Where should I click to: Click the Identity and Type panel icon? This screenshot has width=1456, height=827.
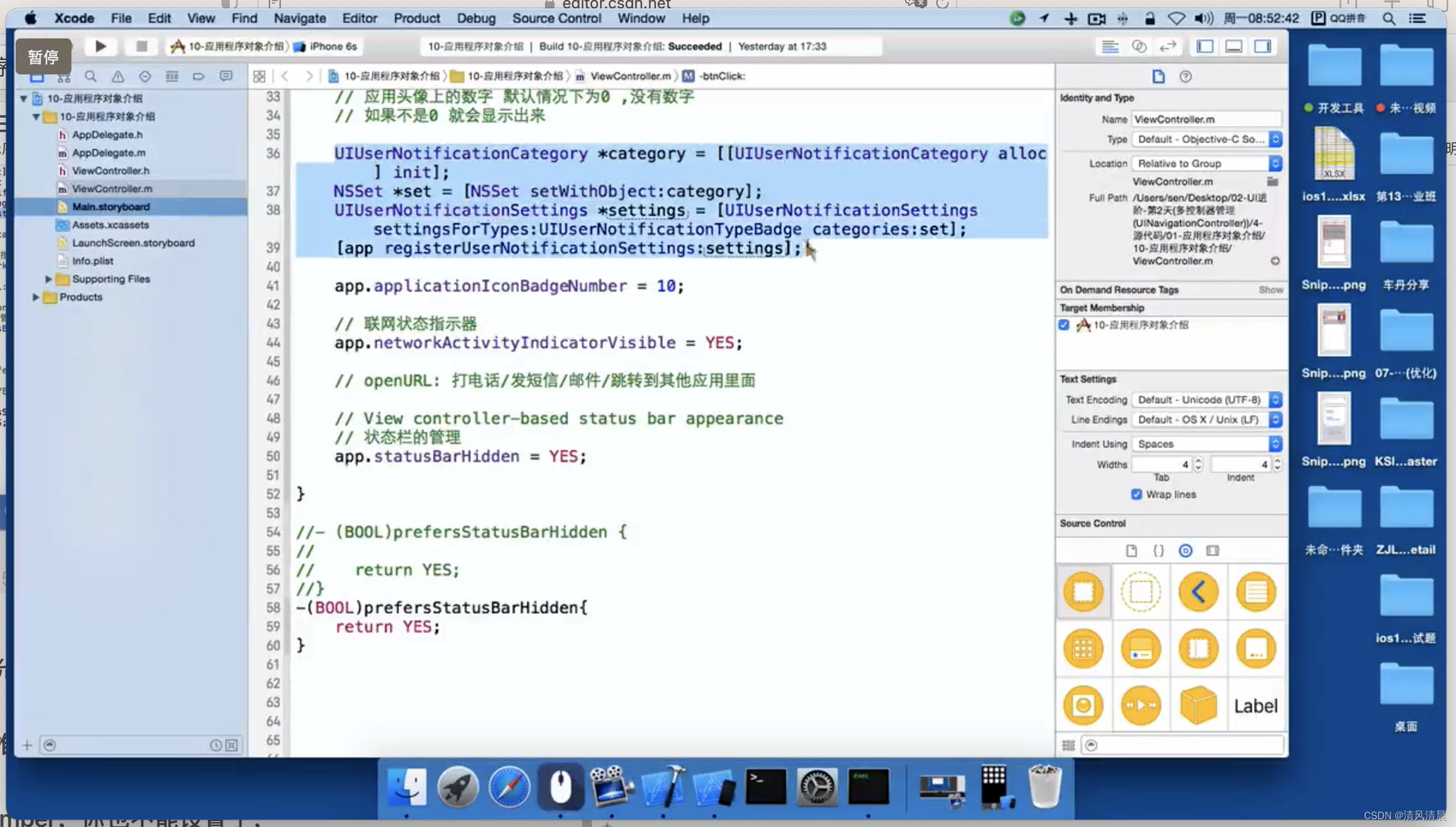pos(1158,76)
